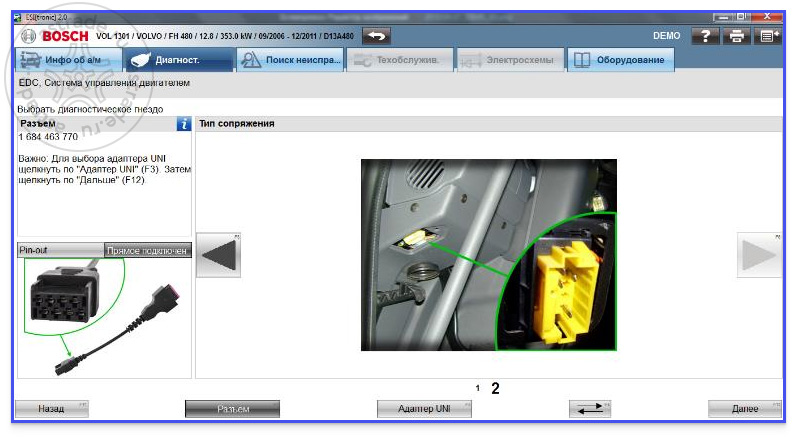799x437 pixels.
Task: Switch to the Pin-out tab
Action: point(61,250)
